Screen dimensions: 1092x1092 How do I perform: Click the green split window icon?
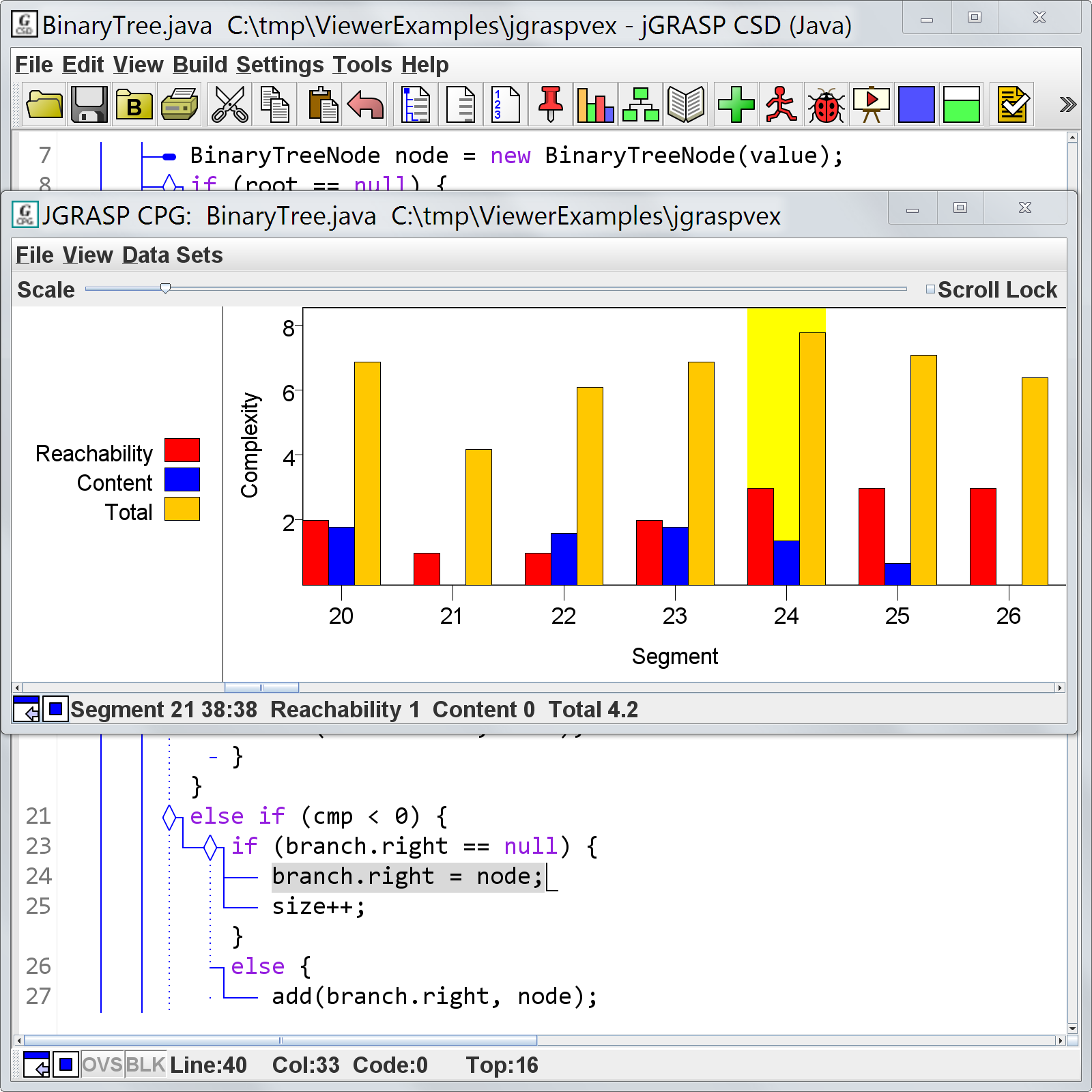(962, 105)
